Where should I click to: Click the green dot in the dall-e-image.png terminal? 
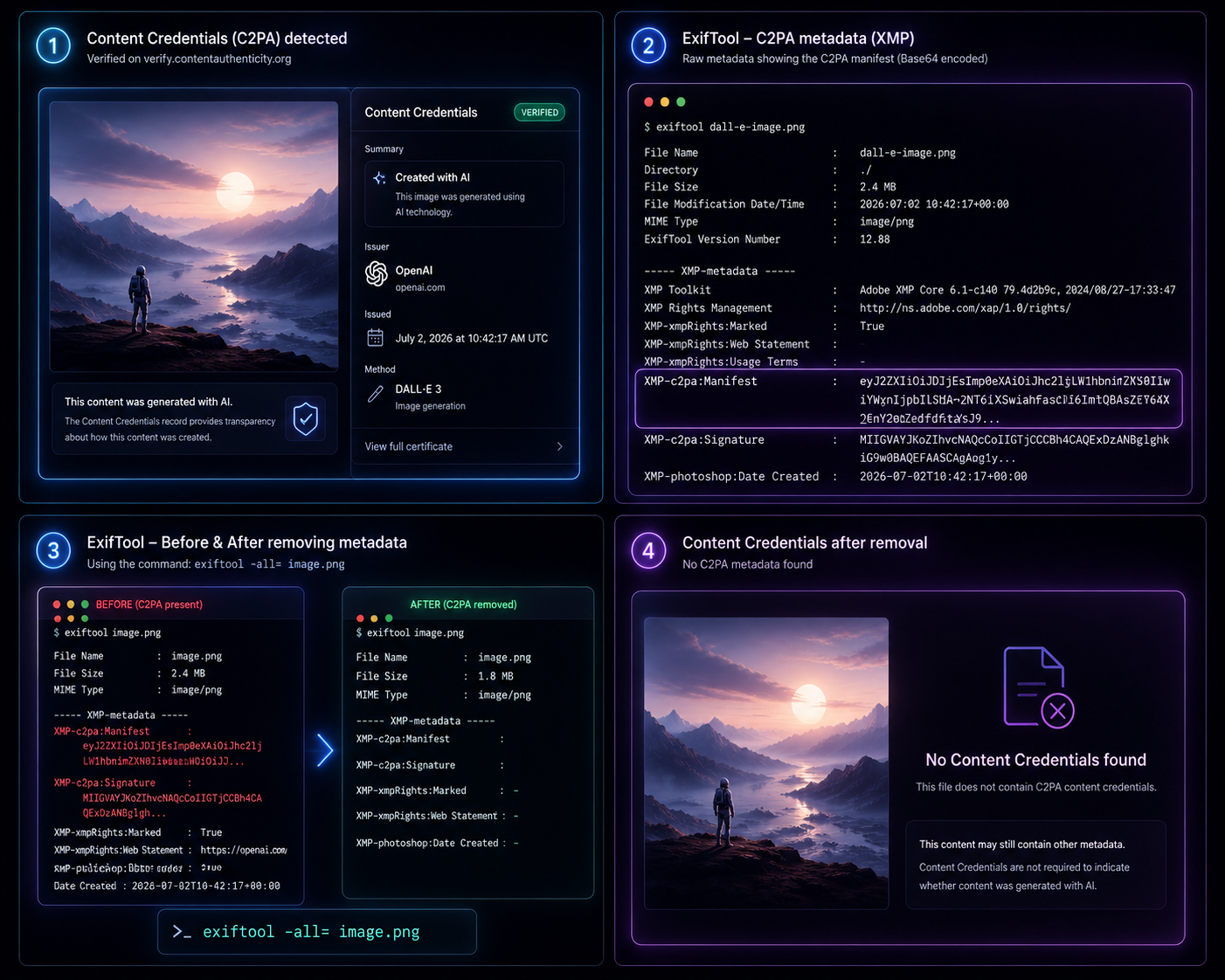(x=681, y=102)
